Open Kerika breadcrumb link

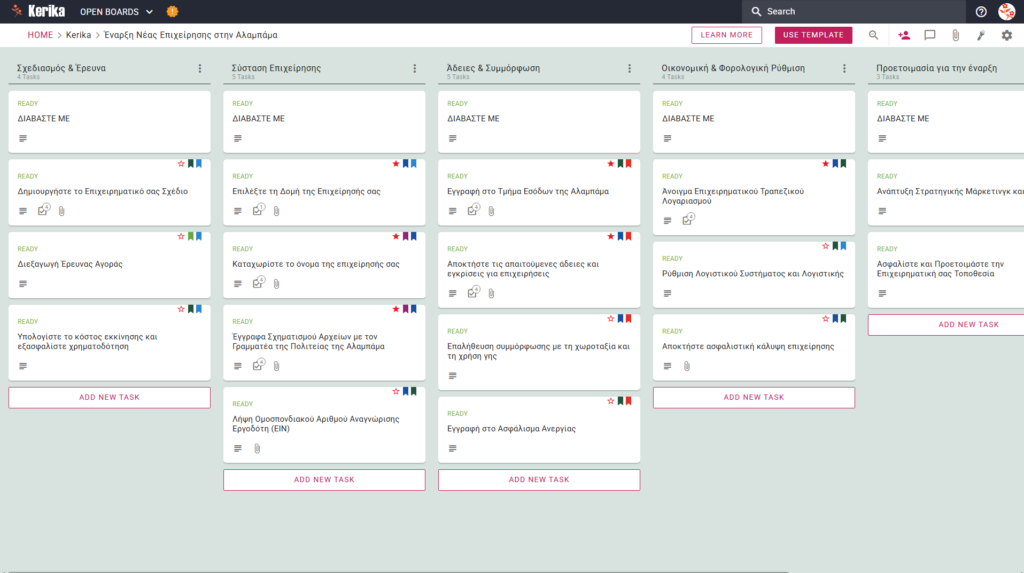click(x=78, y=35)
